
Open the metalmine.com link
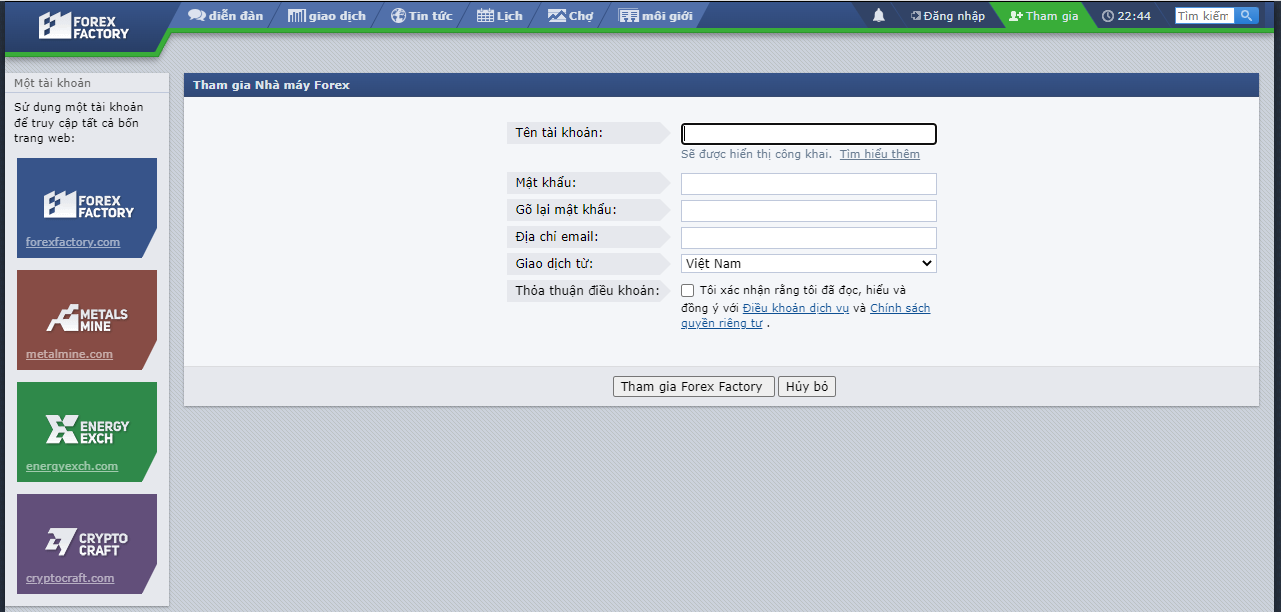69,354
